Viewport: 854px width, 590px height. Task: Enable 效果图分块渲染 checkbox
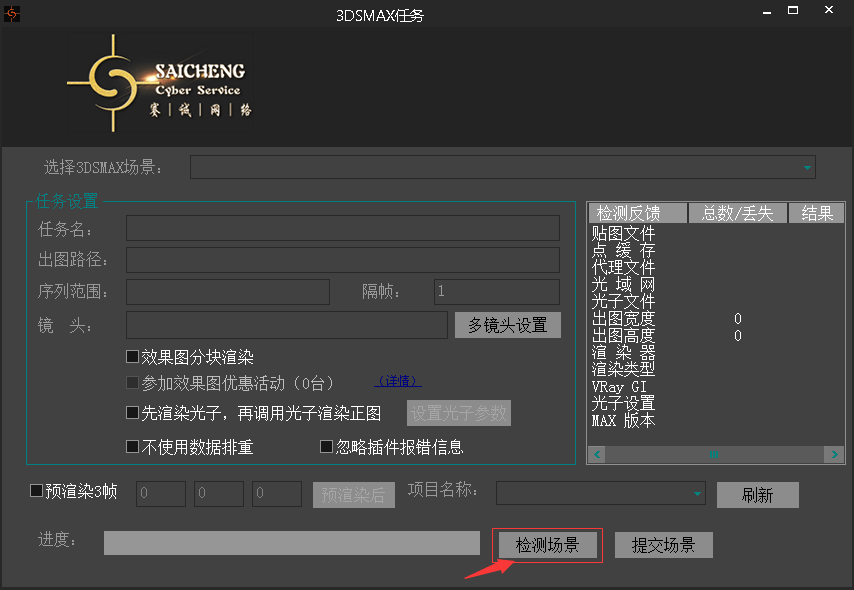point(132,357)
